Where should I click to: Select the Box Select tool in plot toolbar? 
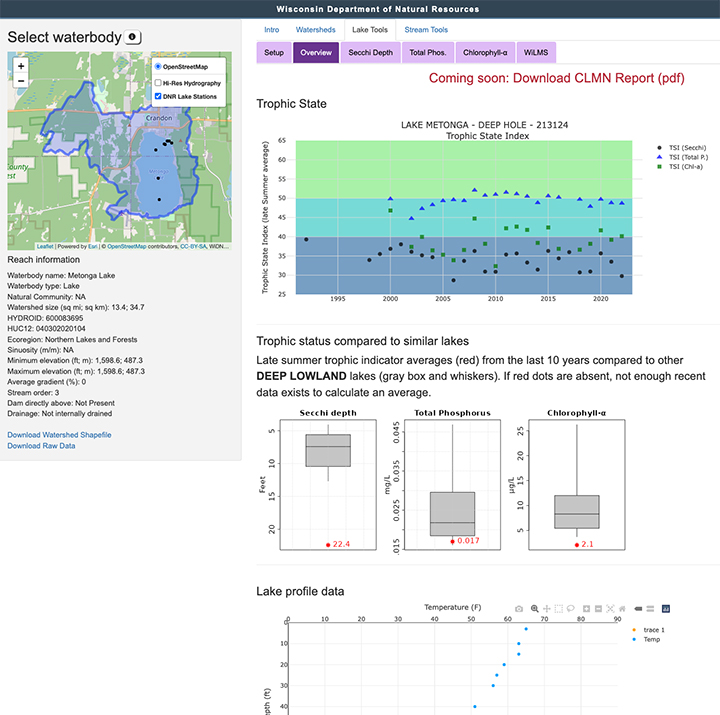point(558,609)
